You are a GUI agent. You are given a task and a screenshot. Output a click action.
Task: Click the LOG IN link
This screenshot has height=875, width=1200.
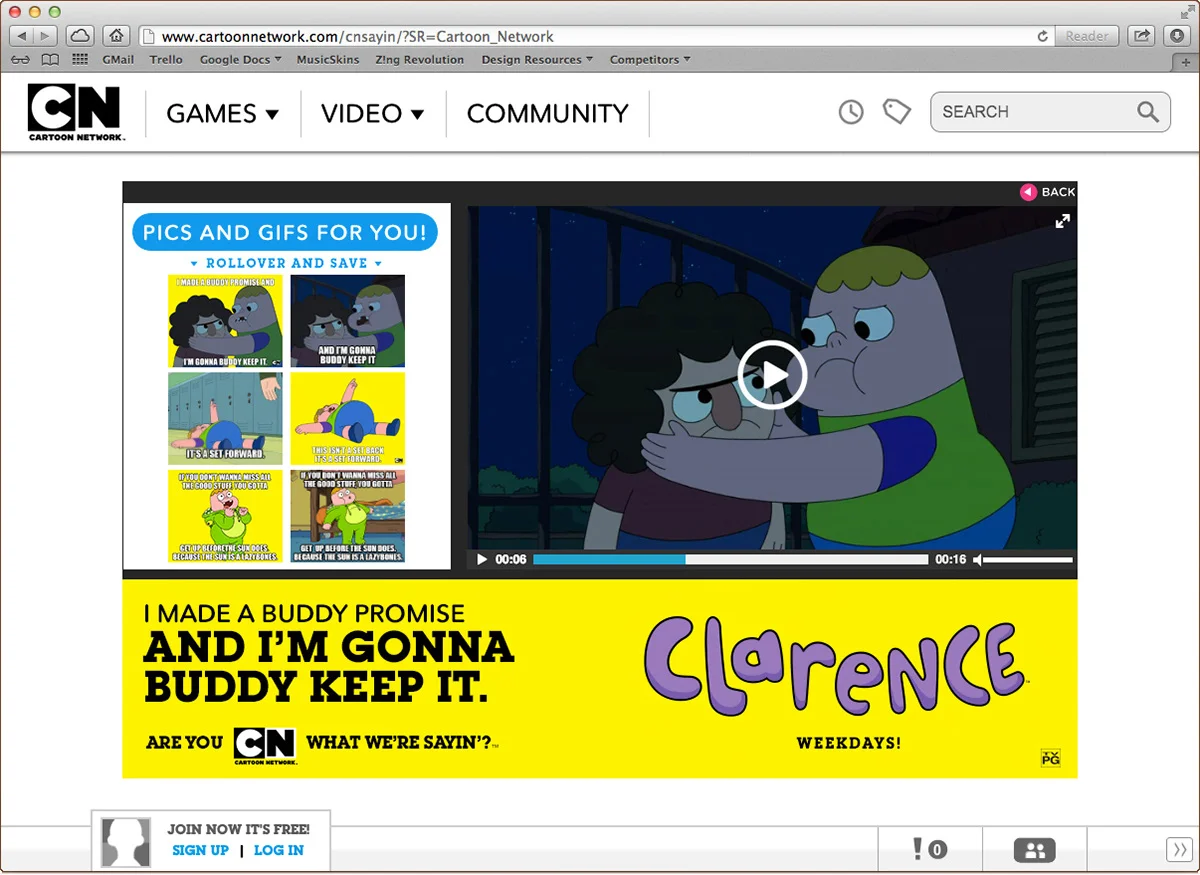(279, 850)
